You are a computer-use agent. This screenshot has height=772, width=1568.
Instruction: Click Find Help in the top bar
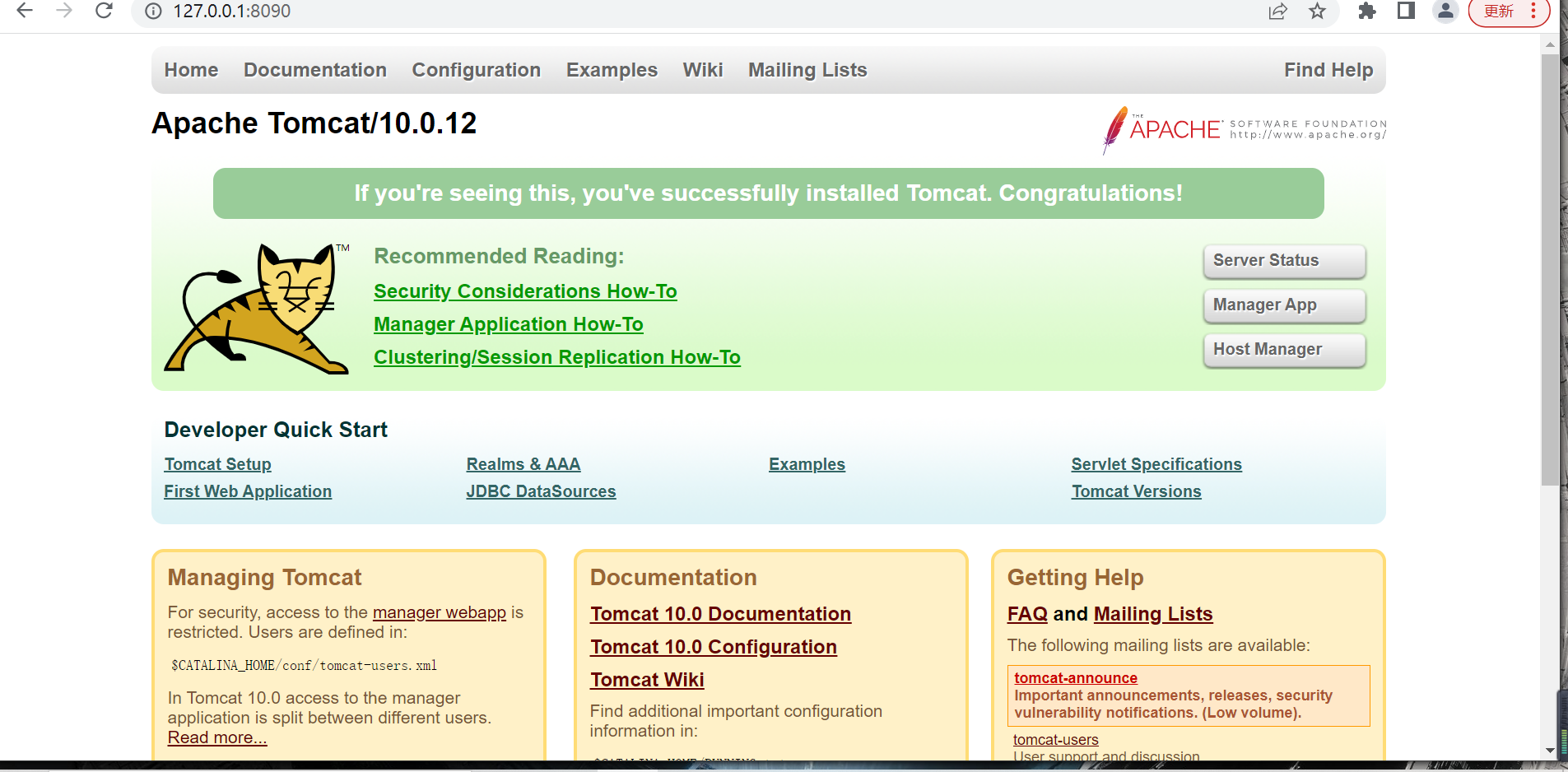tap(1328, 70)
